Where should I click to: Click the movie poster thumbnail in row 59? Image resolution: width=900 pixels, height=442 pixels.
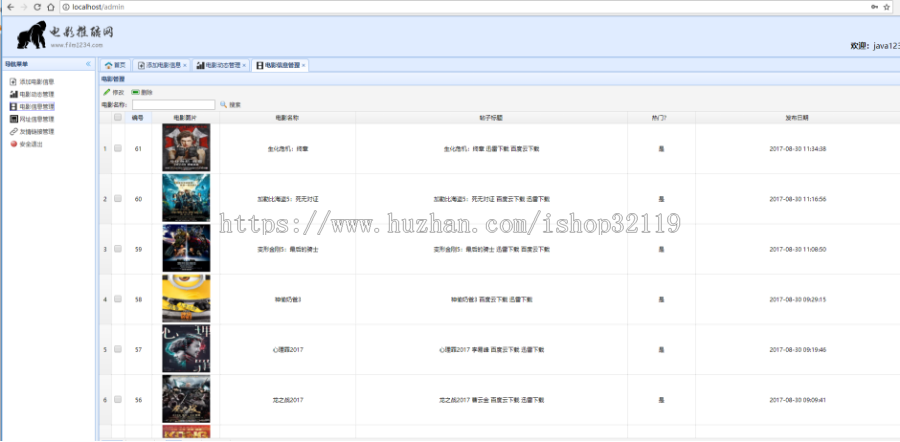tap(186, 249)
